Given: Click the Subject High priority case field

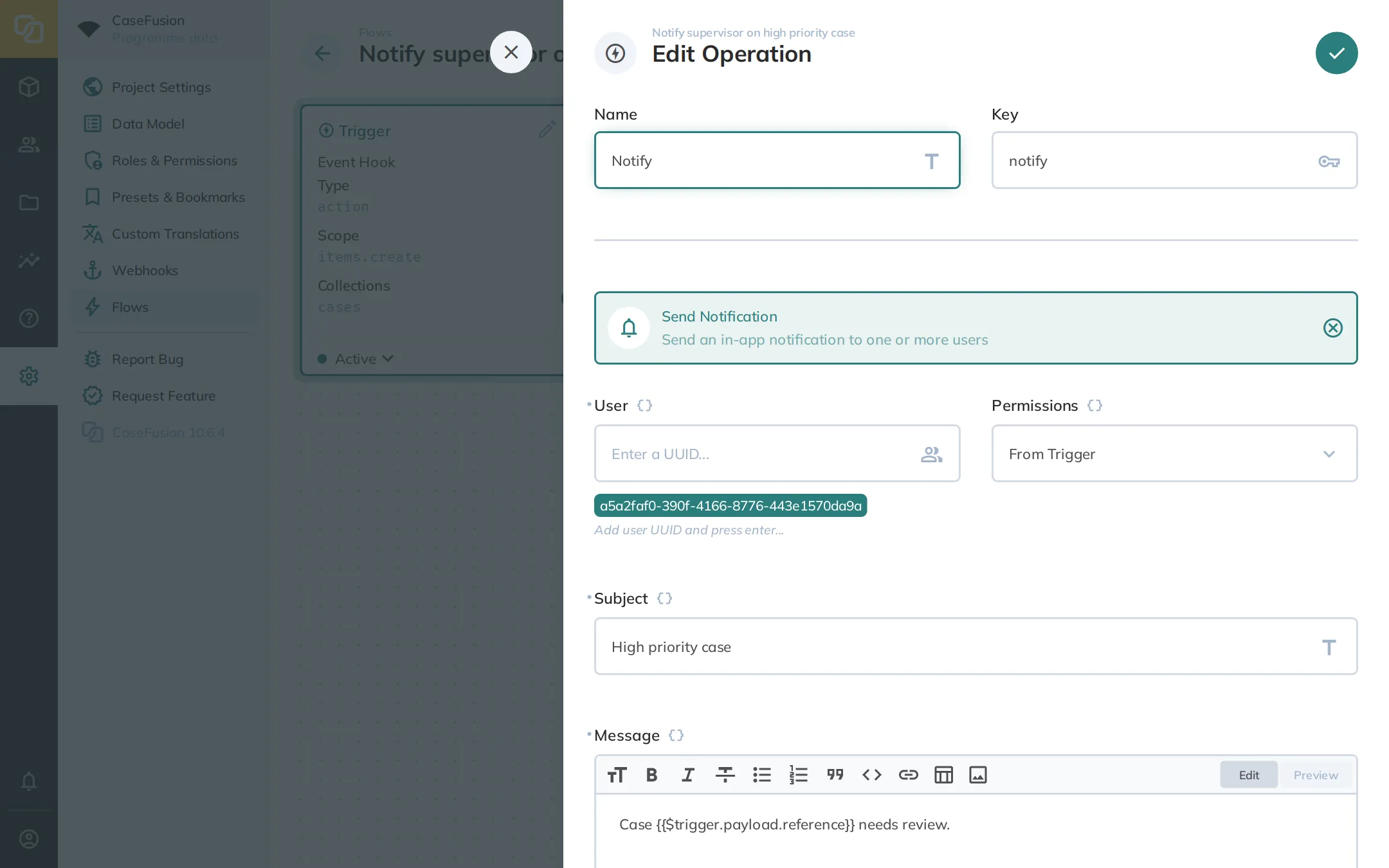Looking at the screenshot, I should click(x=976, y=646).
